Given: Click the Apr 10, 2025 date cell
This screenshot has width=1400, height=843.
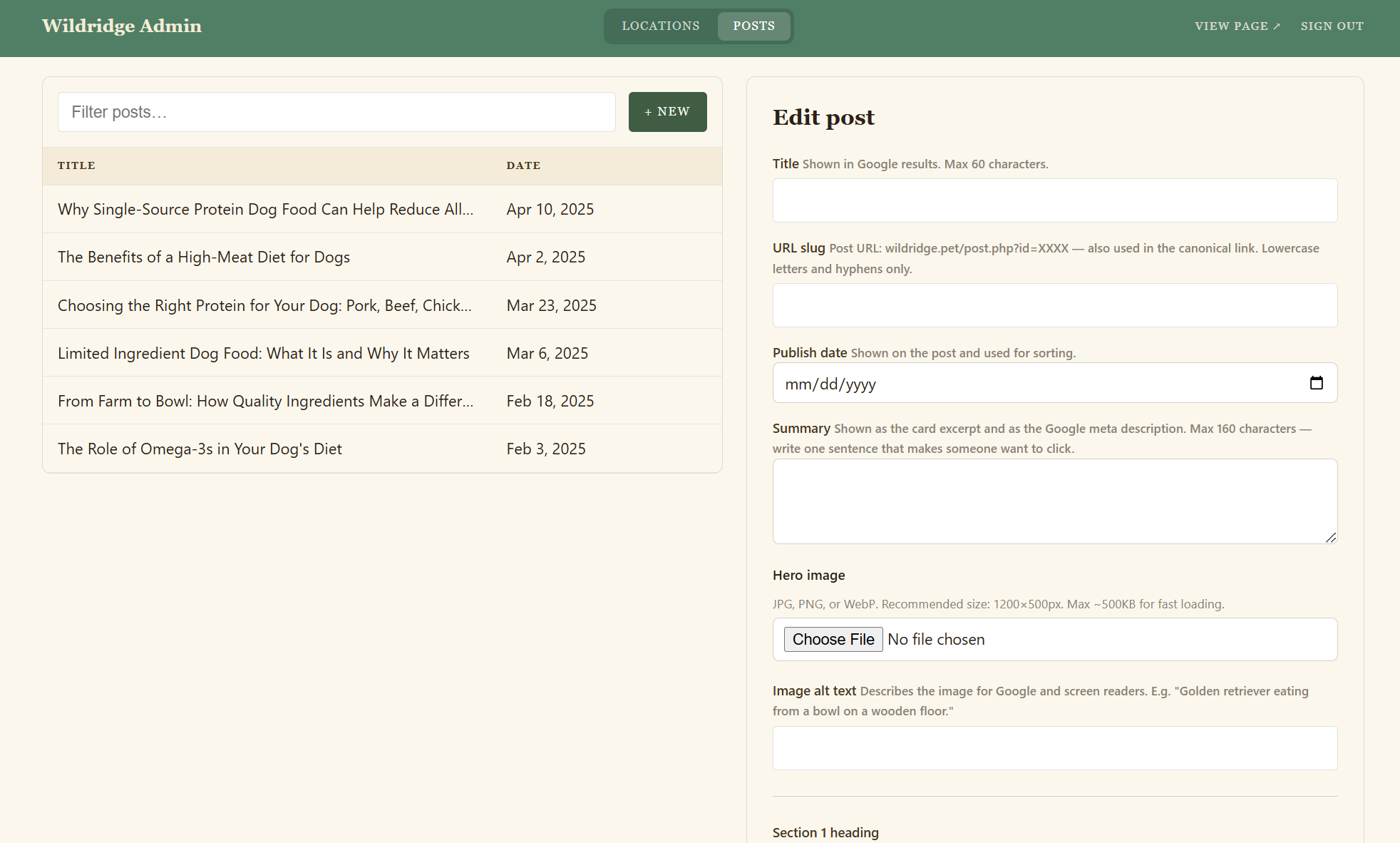Looking at the screenshot, I should [x=550, y=209].
